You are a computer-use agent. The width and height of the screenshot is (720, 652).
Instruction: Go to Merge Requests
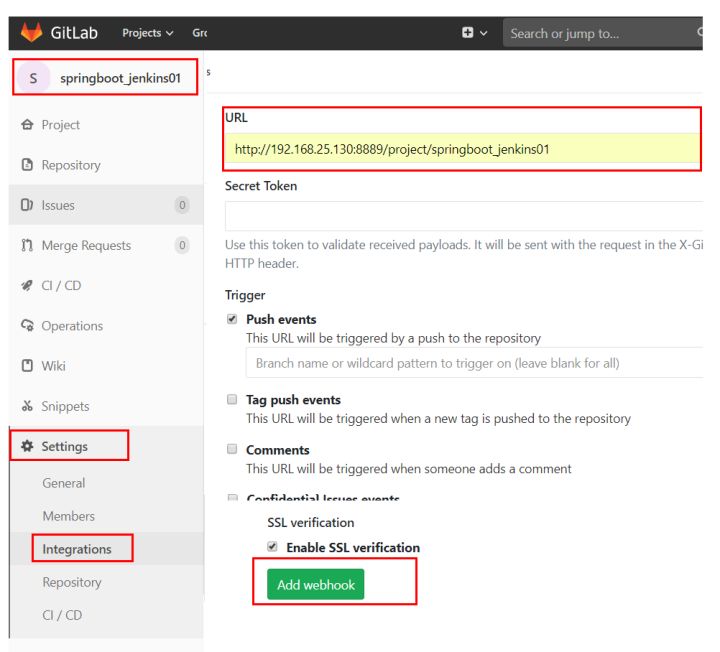86,246
